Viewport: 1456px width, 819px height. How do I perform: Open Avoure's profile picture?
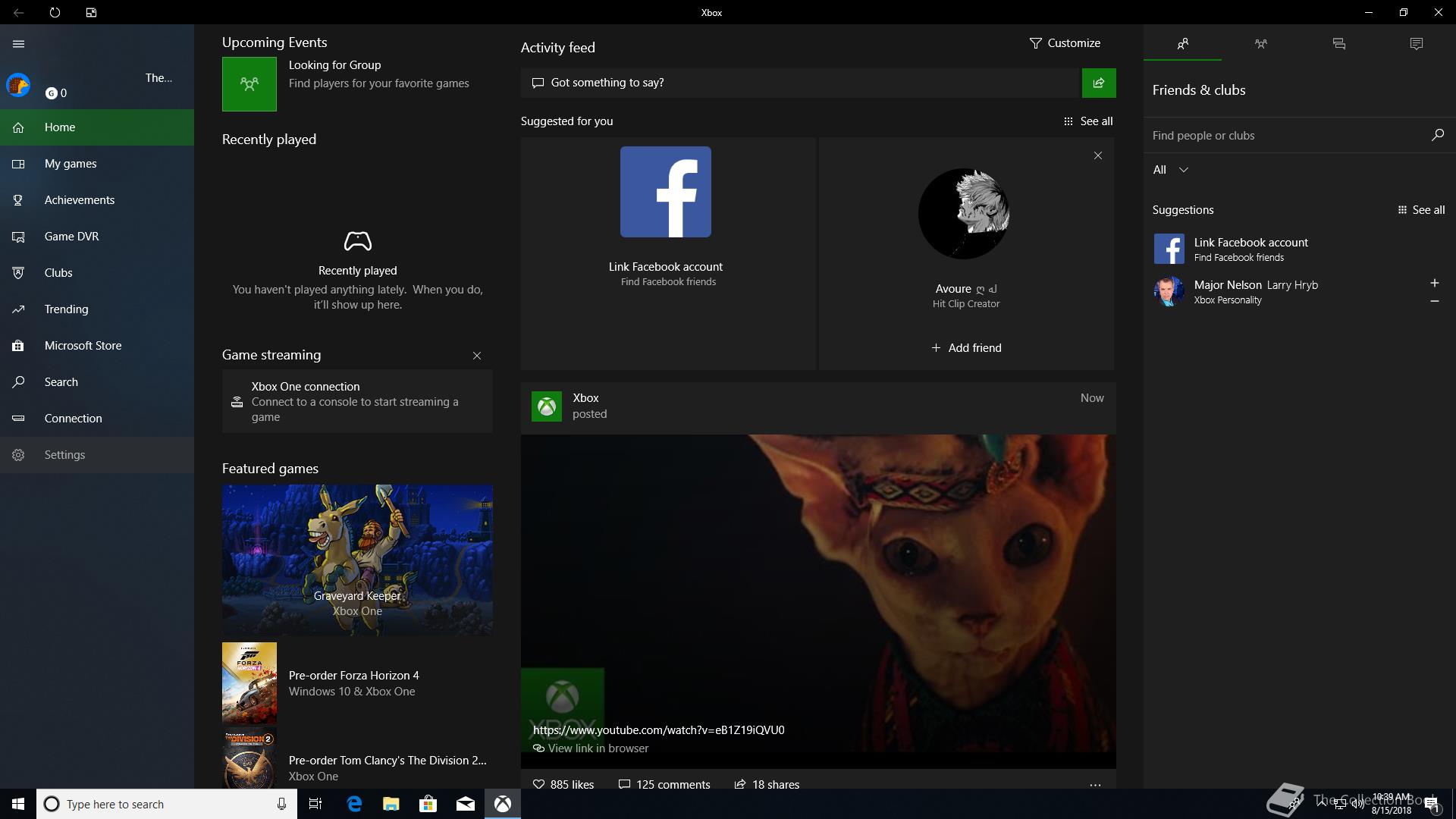pyautogui.click(x=964, y=214)
